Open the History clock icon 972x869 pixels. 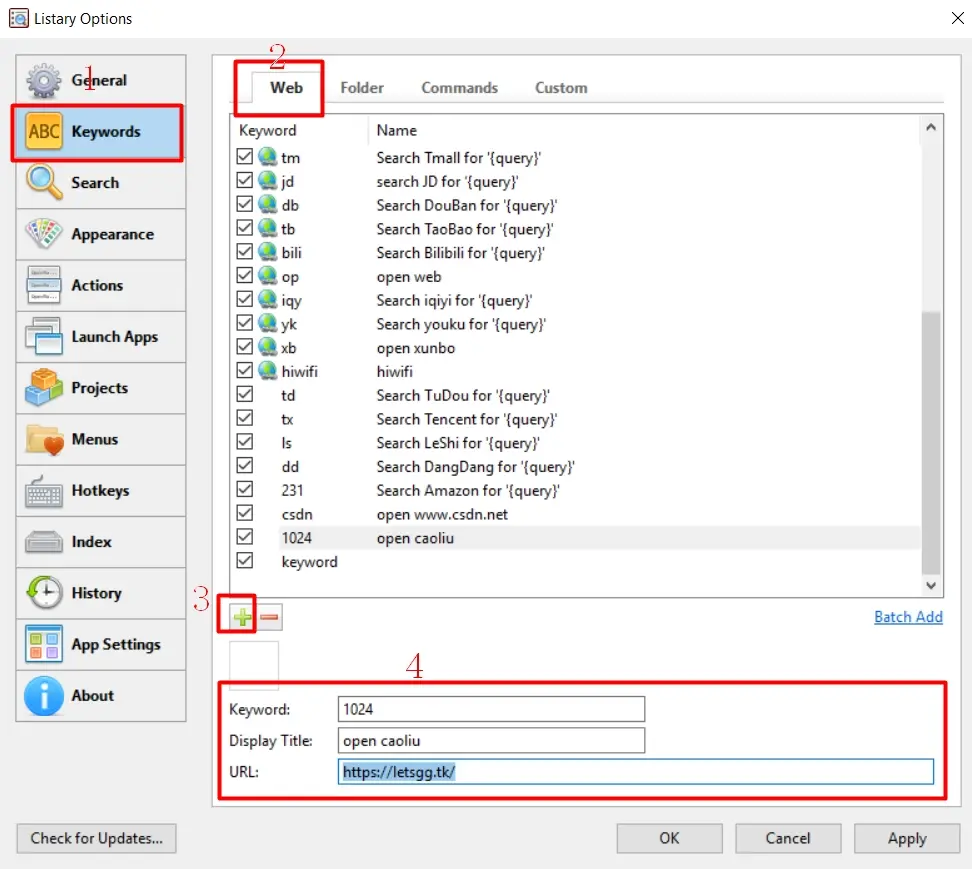pyautogui.click(x=43, y=593)
